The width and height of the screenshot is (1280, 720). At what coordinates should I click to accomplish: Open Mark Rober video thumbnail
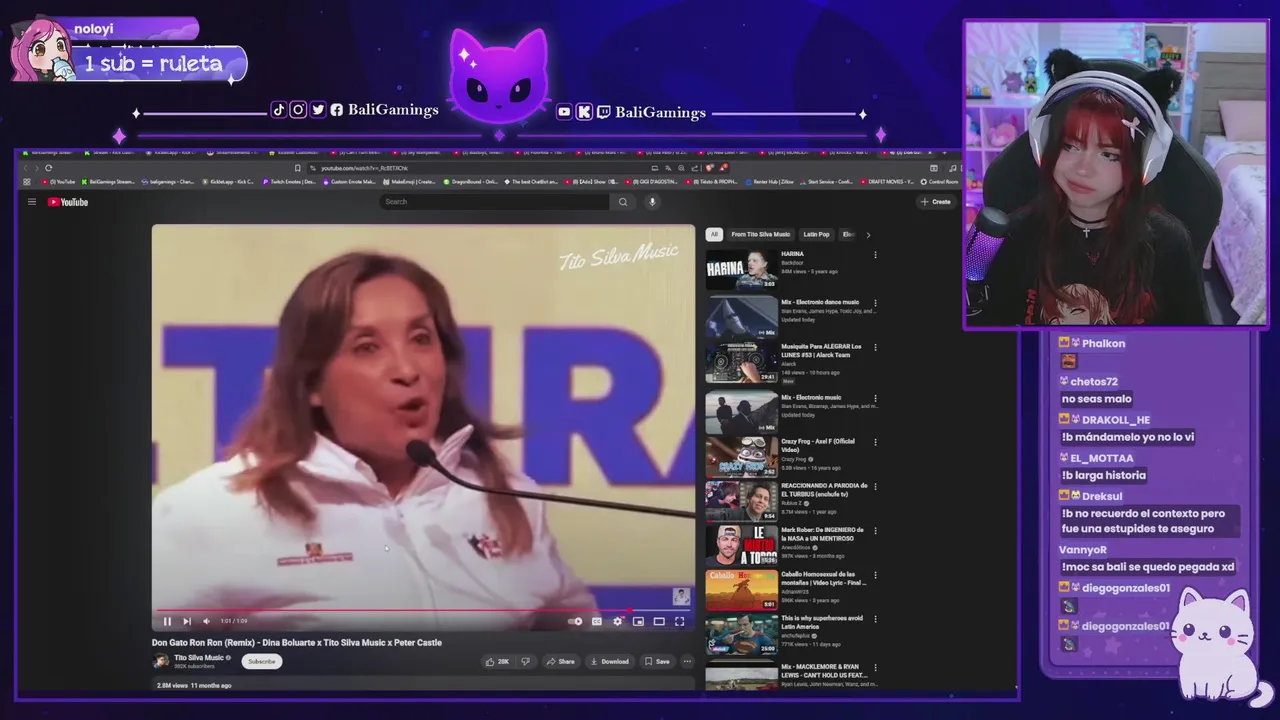pos(741,545)
